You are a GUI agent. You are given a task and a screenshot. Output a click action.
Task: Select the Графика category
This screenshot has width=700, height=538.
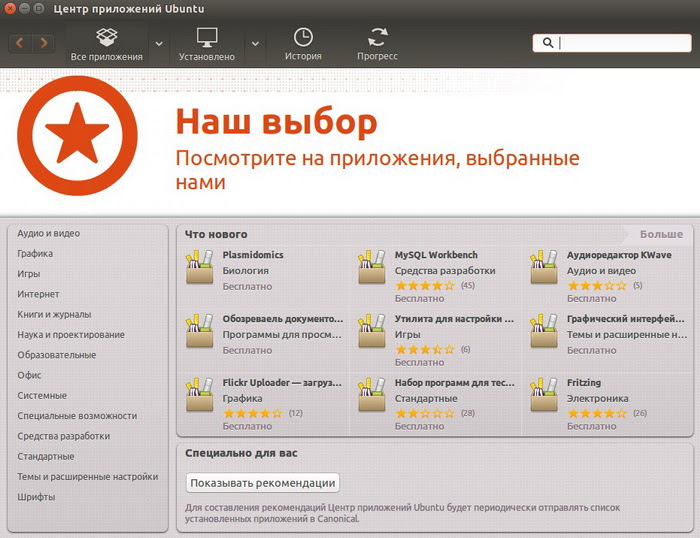(x=35, y=254)
